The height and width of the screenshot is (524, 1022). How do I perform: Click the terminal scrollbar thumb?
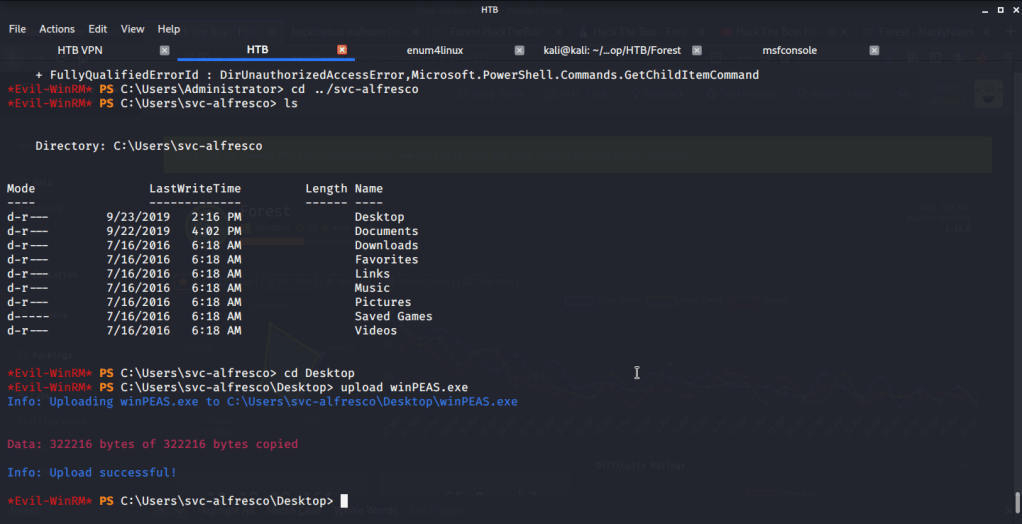click(x=1017, y=501)
